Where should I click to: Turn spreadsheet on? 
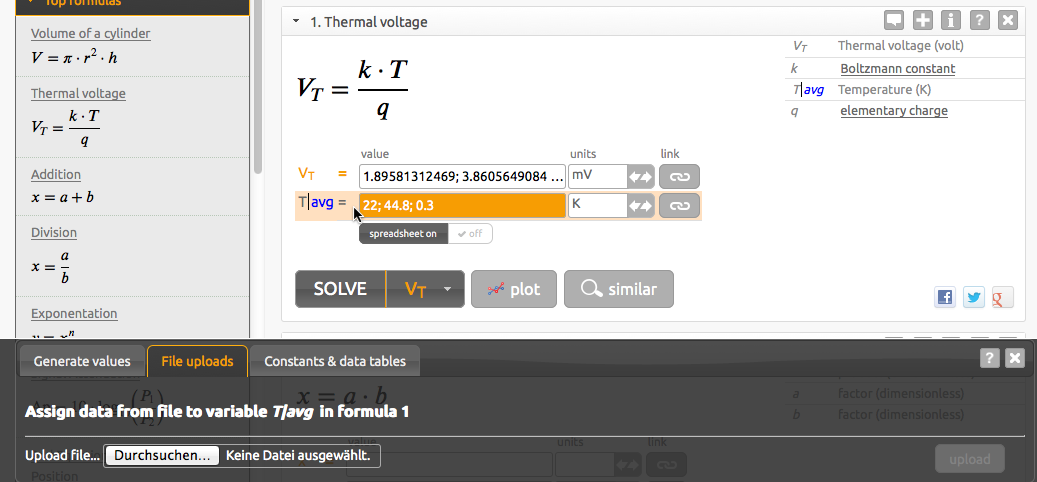pyautogui.click(x=403, y=233)
